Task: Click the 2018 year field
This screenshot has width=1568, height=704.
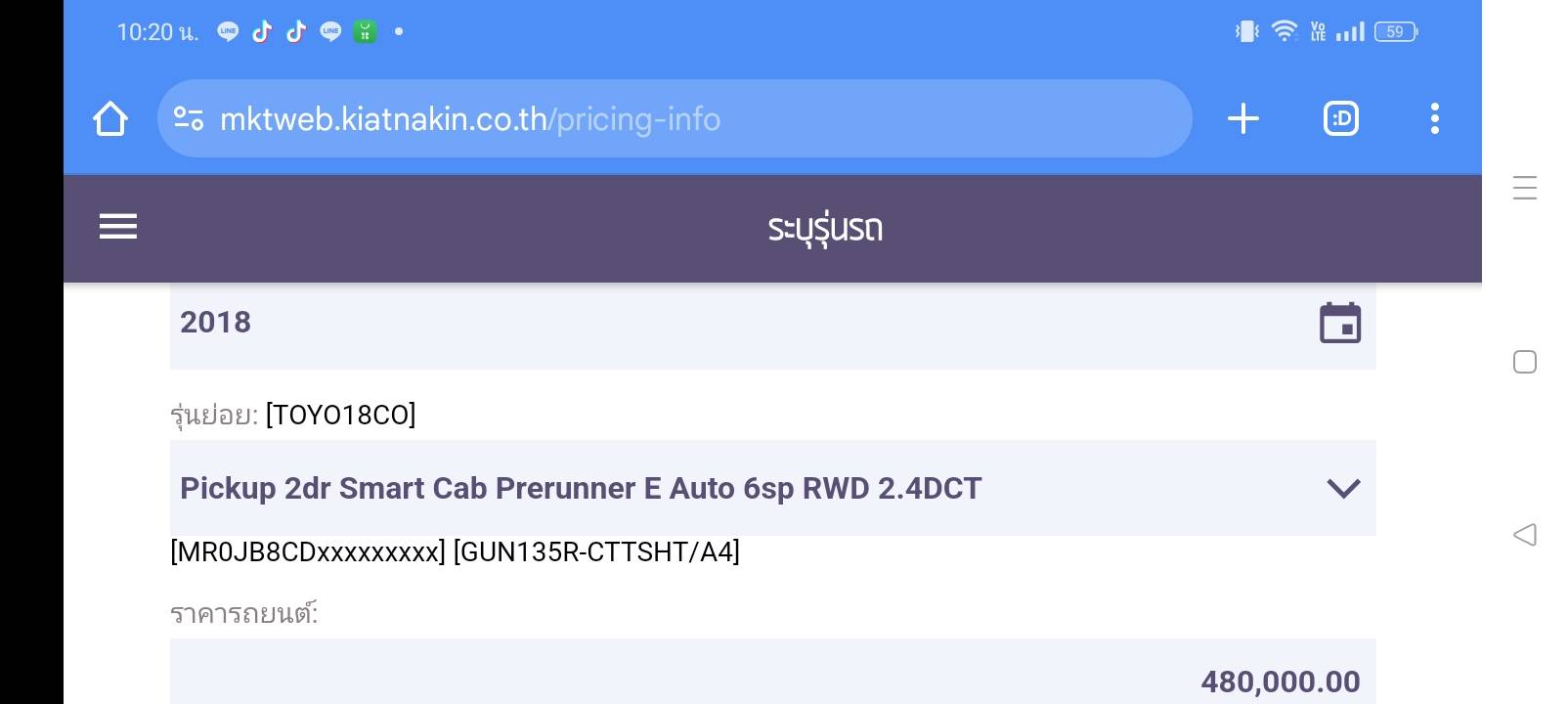Action: [684, 323]
